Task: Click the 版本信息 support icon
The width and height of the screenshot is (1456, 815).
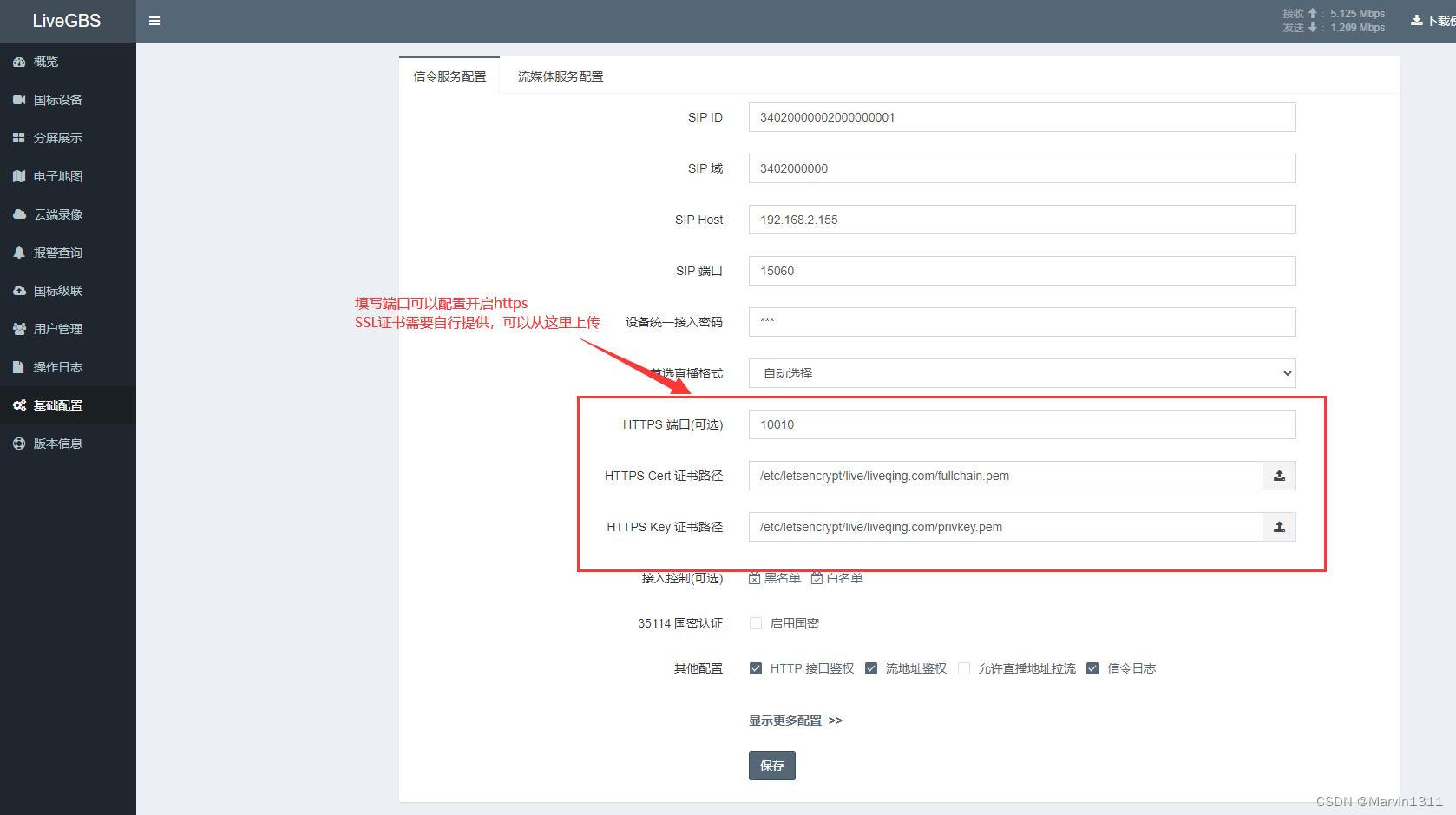Action: pyautogui.click(x=19, y=444)
